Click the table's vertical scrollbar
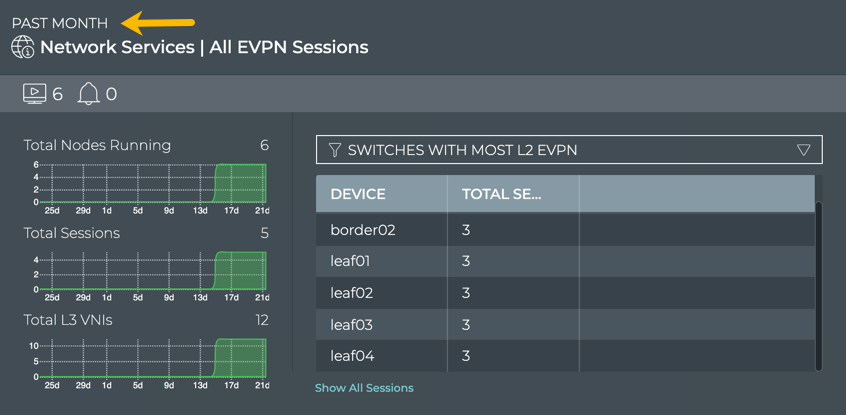The width and height of the screenshot is (846, 415). (x=819, y=285)
